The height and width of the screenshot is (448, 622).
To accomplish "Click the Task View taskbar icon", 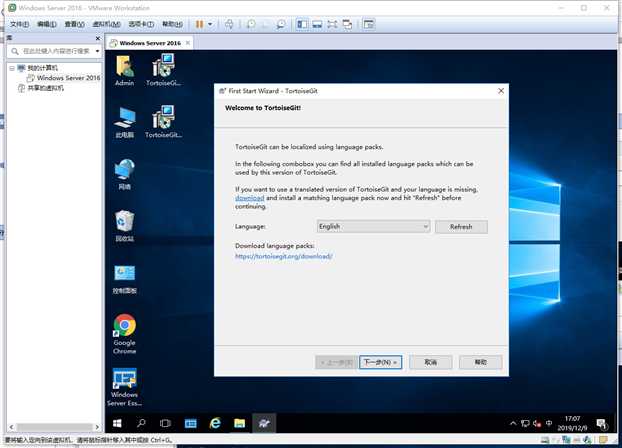I will tap(165, 423).
